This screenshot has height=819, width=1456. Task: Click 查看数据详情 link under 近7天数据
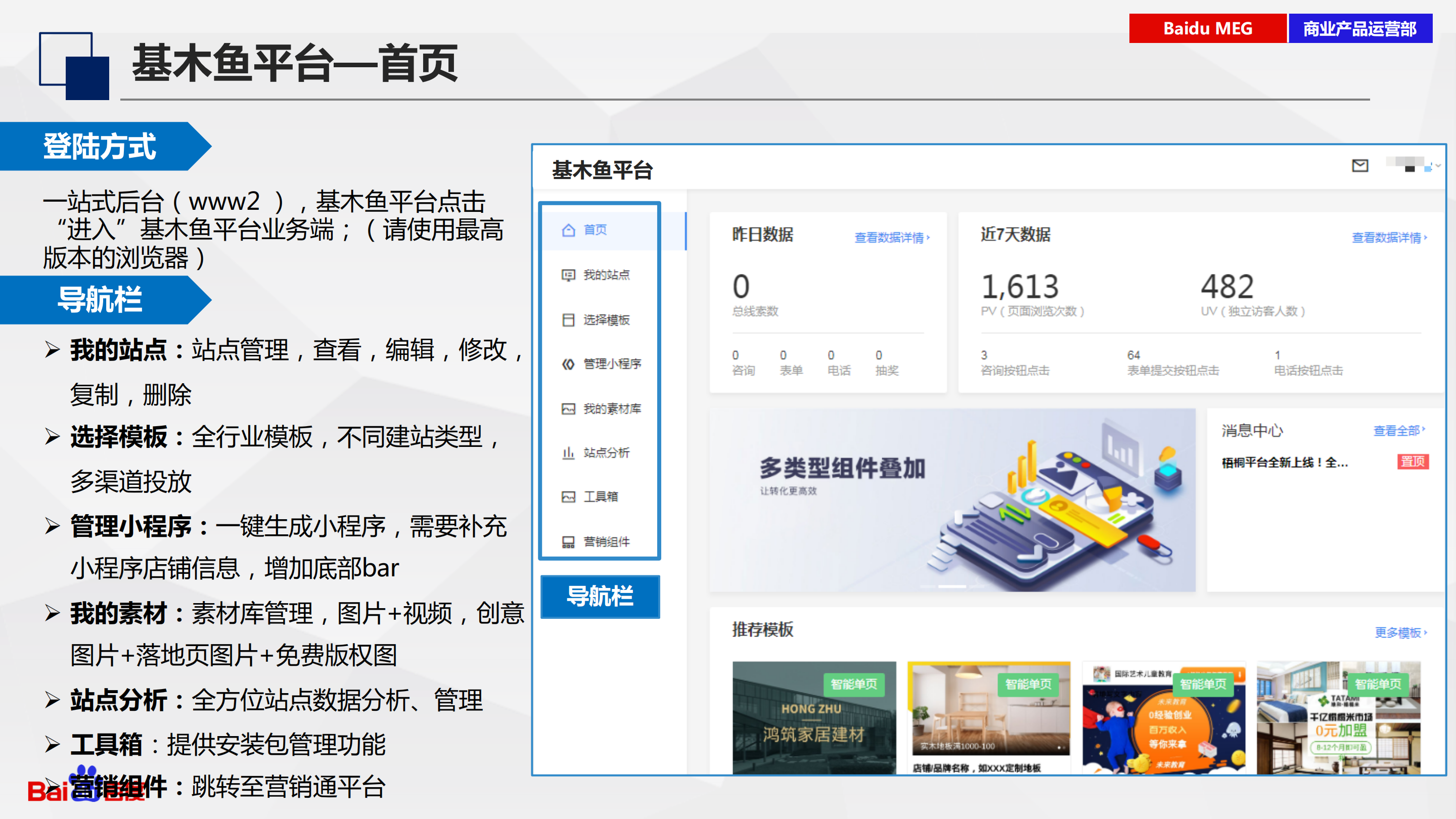pyautogui.click(x=1389, y=238)
